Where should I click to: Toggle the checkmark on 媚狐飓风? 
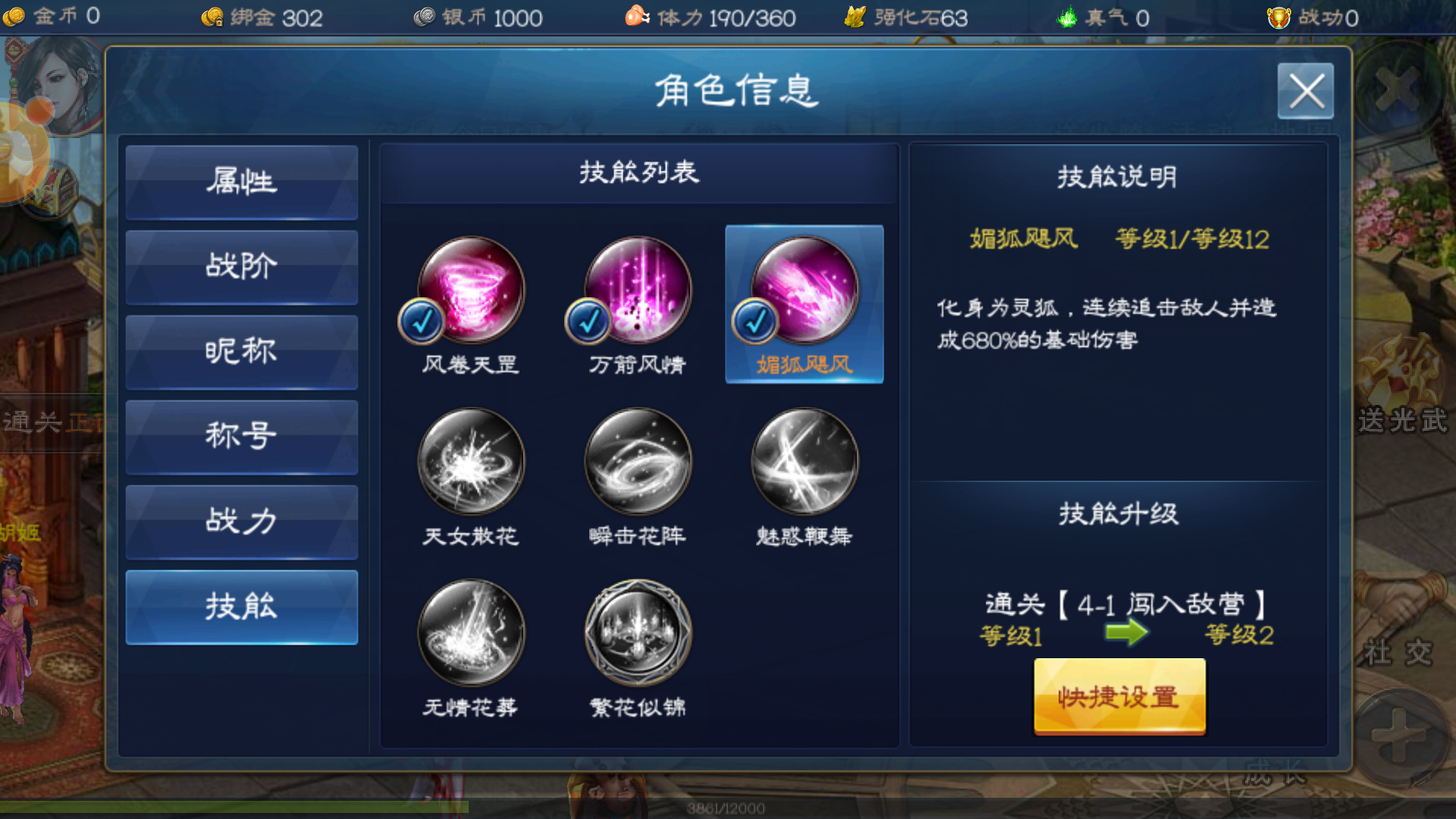[755, 322]
